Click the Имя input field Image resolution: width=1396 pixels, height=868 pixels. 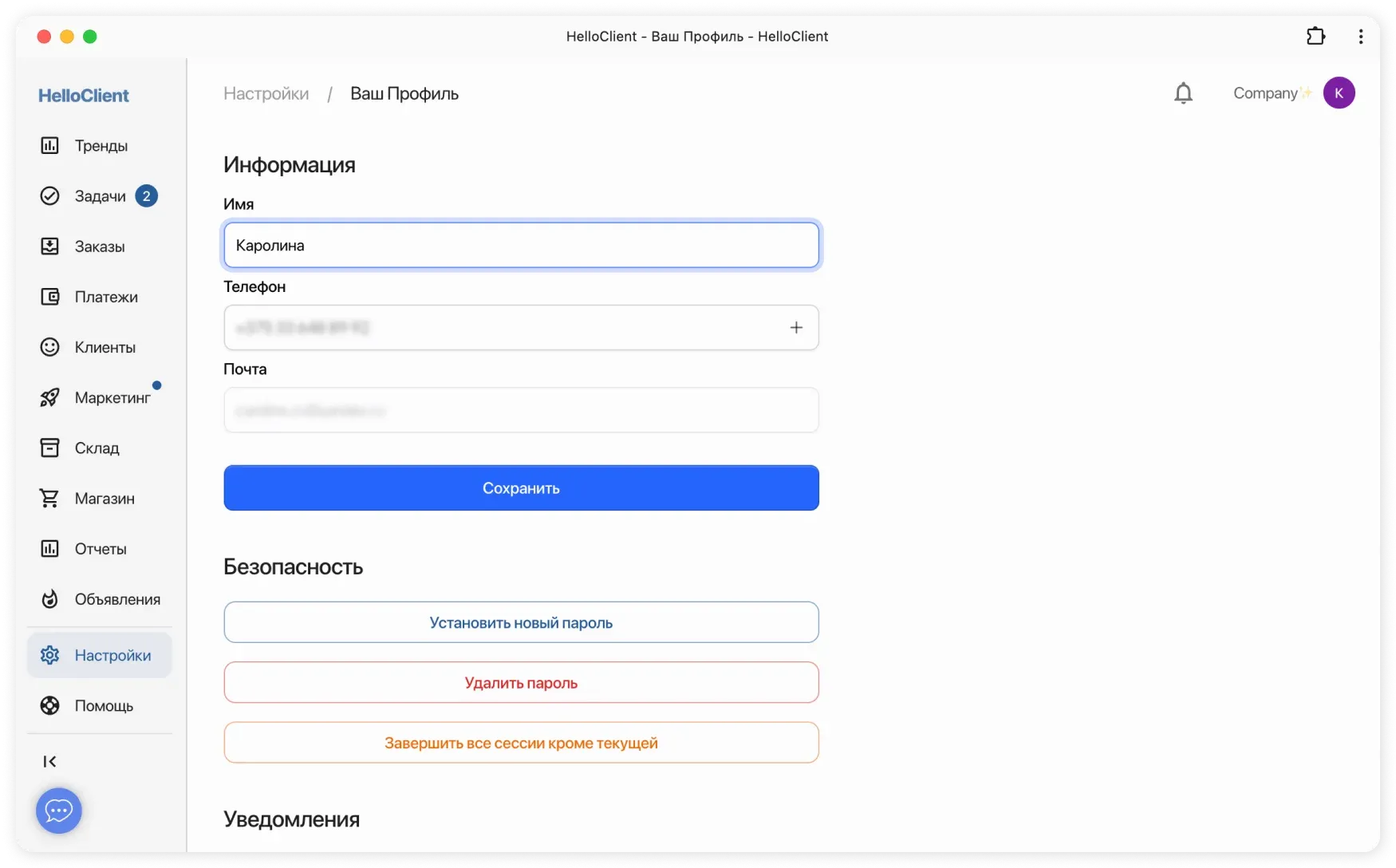coord(521,245)
